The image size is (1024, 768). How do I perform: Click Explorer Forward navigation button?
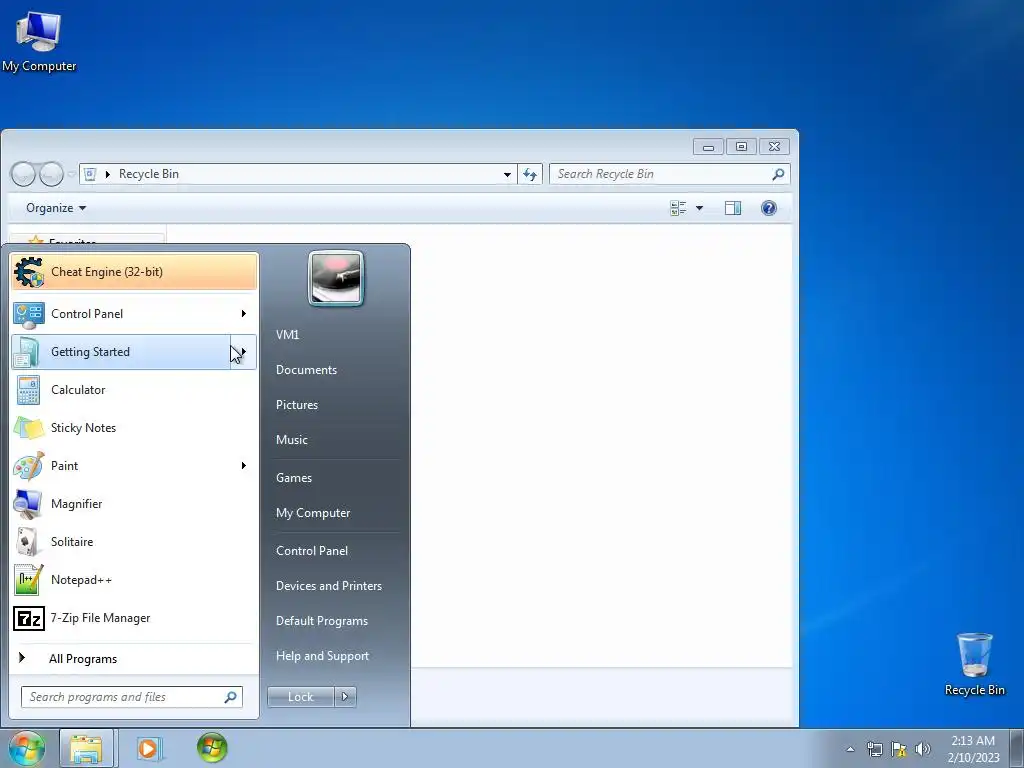point(51,174)
